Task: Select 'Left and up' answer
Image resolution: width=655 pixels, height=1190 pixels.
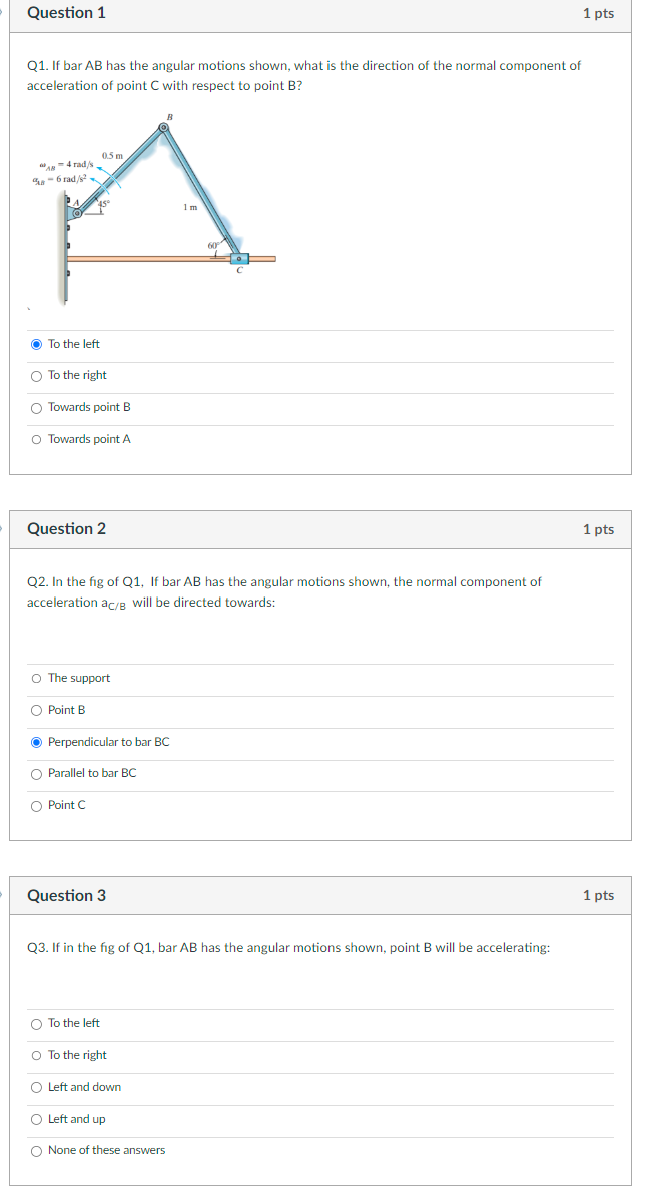Action: coord(36,1119)
